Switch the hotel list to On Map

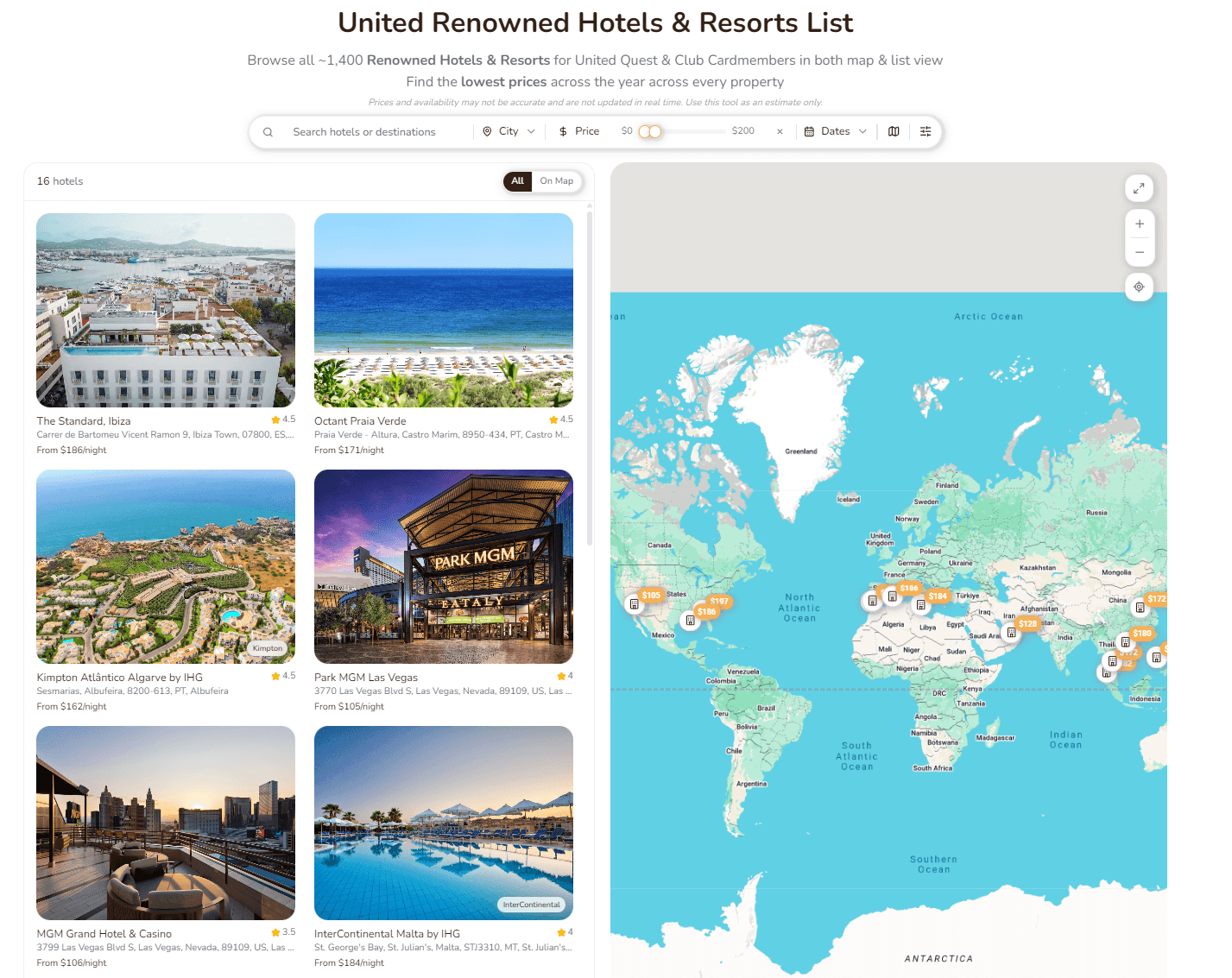[557, 181]
